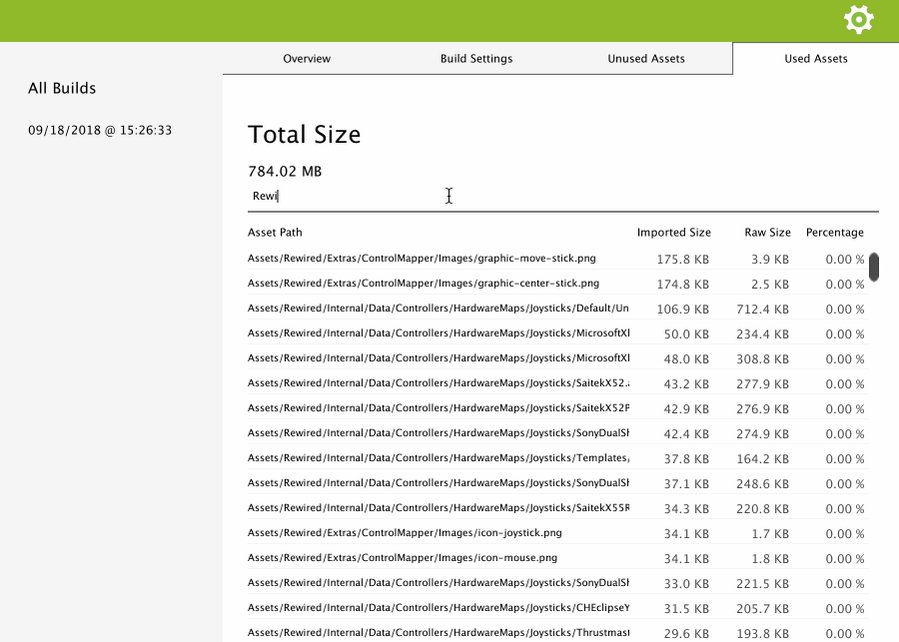Image resolution: width=899 pixels, height=642 pixels.
Task: Click the Joysticks/CHEclipseY asset path
Action: [x=438, y=608]
